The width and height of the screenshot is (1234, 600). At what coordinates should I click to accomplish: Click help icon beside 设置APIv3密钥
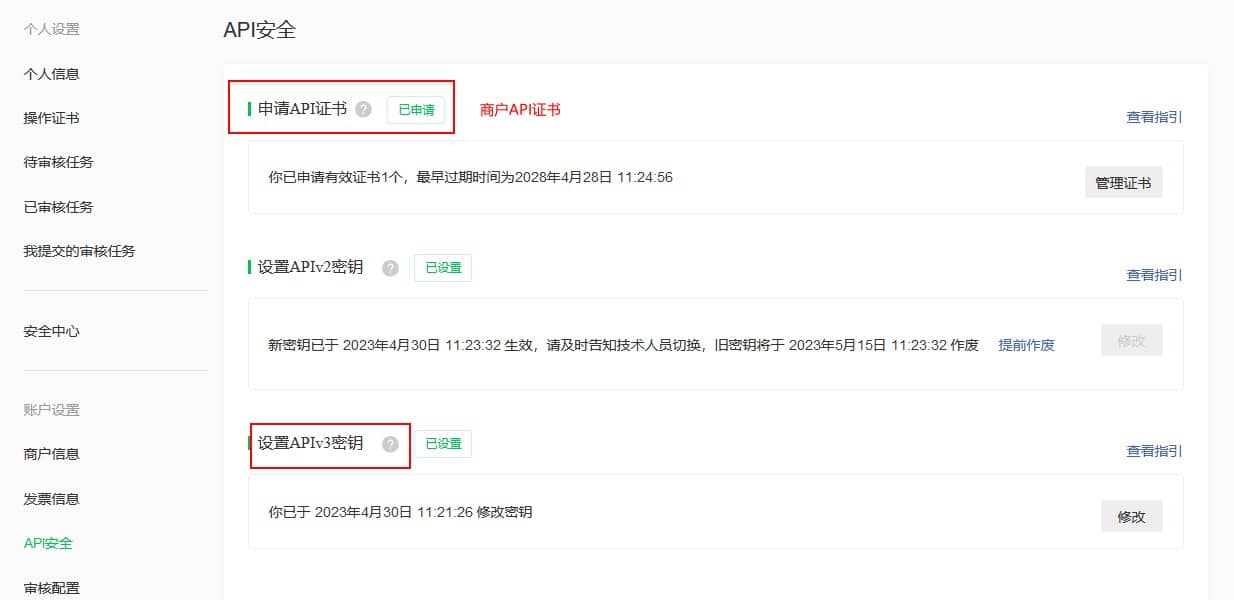coord(390,444)
